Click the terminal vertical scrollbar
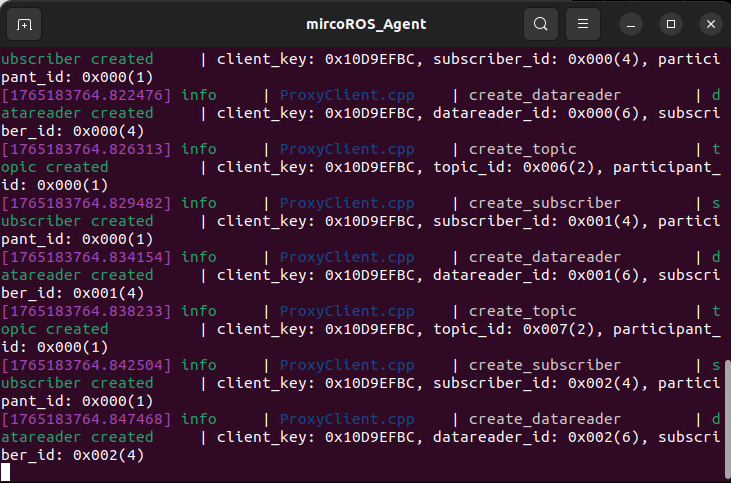The height and width of the screenshot is (483, 731). coord(728,420)
